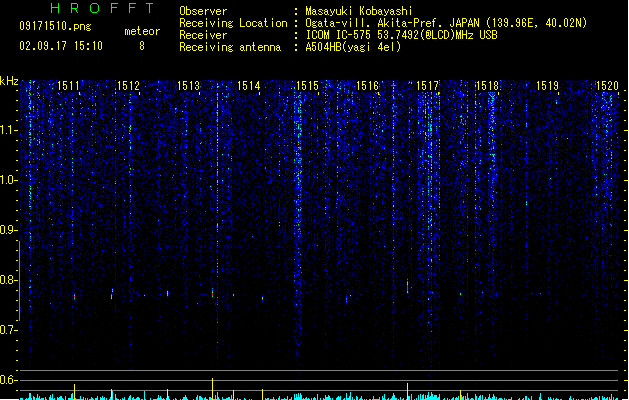Click the 1513 time marker

pyautogui.click(x=188, y=86)
